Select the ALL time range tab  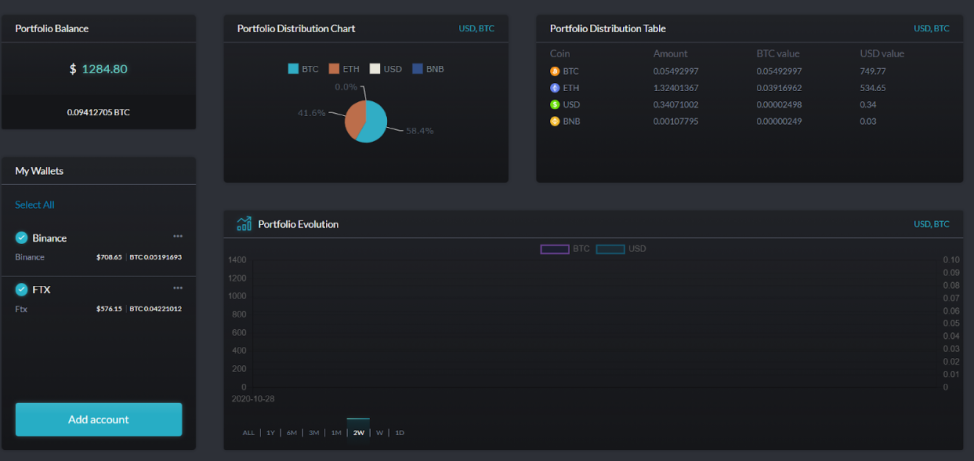tap(248, 432)
